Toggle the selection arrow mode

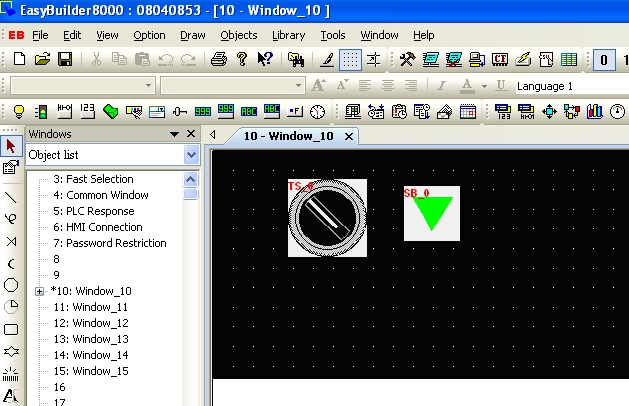point(11,146)
